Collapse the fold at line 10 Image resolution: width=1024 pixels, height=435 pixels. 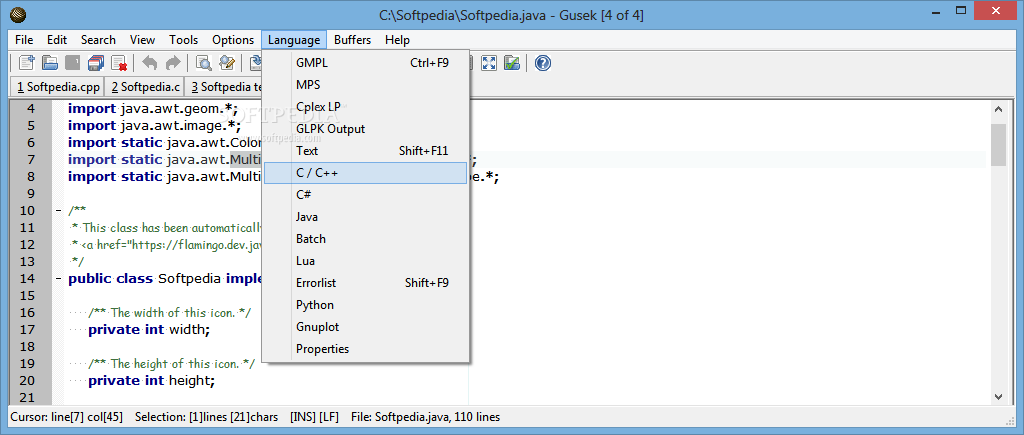click(x=58, y=211)
